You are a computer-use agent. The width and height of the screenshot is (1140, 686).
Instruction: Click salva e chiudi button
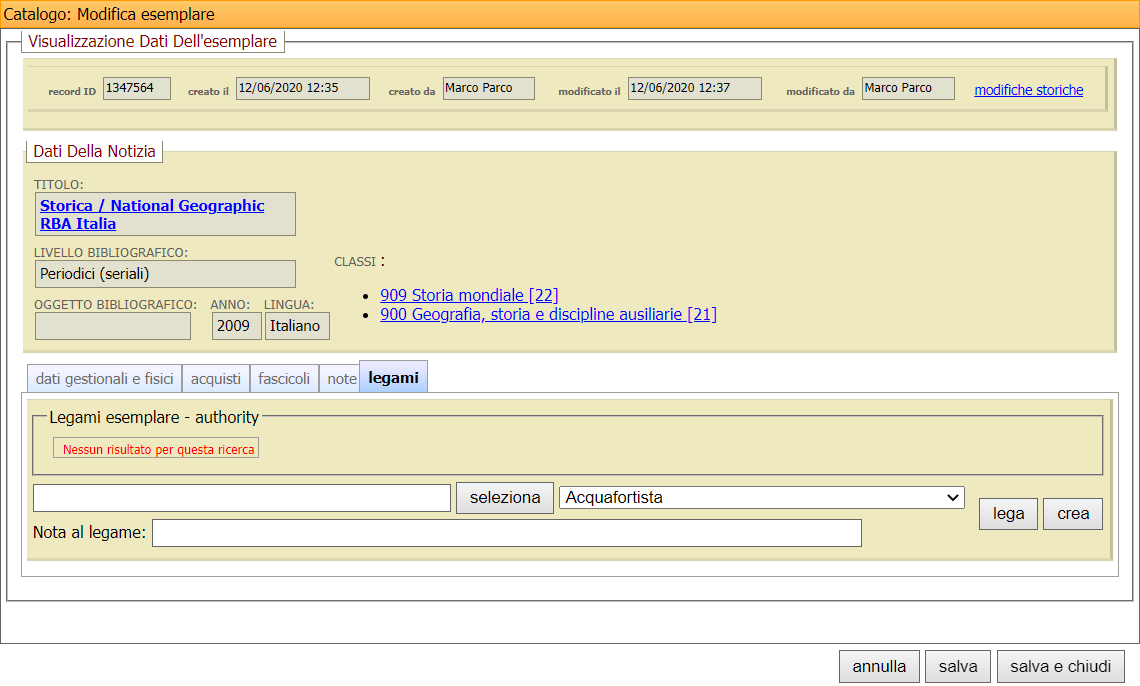point(1060,667)
